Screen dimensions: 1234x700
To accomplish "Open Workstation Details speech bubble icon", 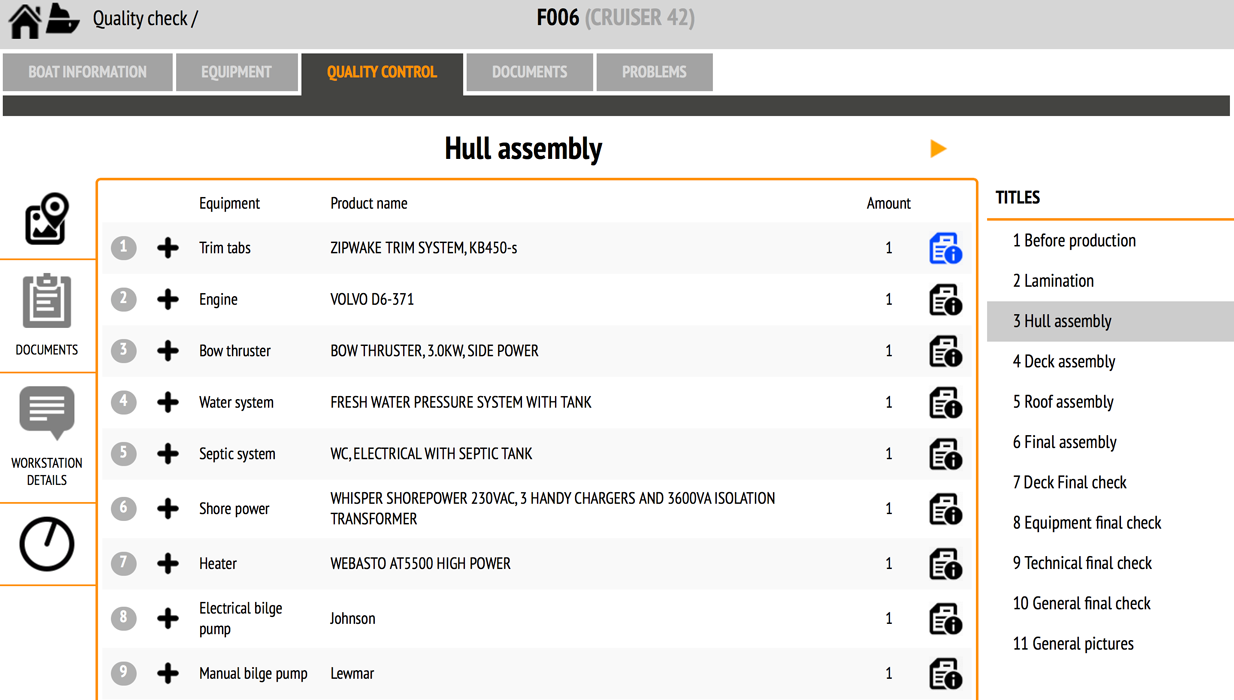I will [47, 412].
